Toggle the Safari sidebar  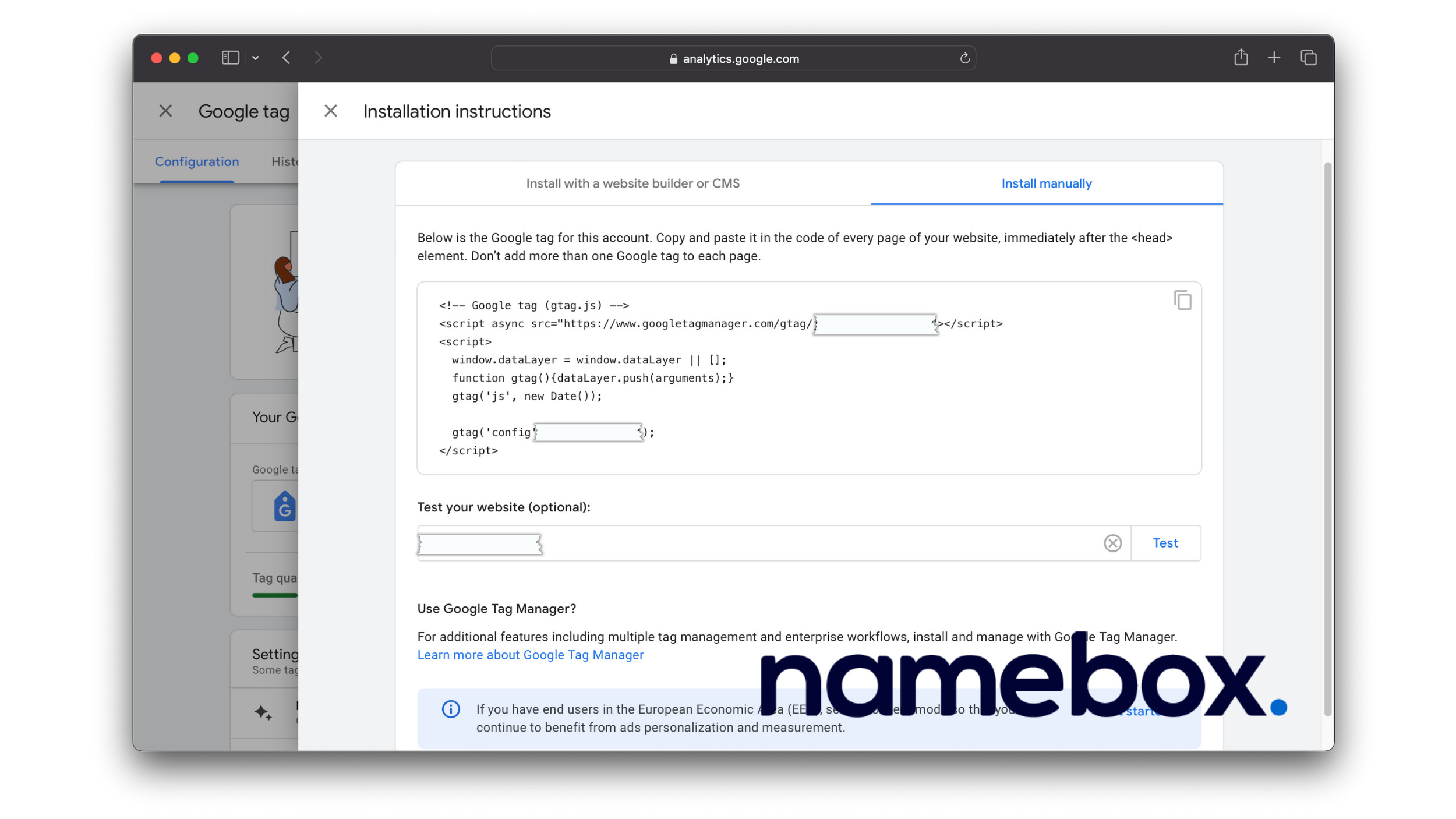[231, 58]
